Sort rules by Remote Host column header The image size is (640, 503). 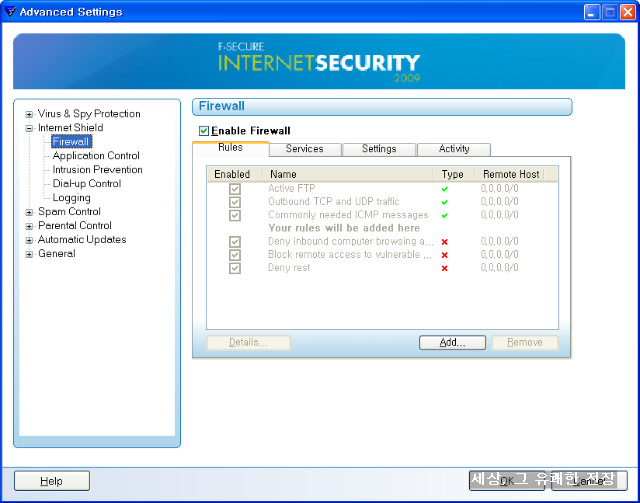click(509, 174)
